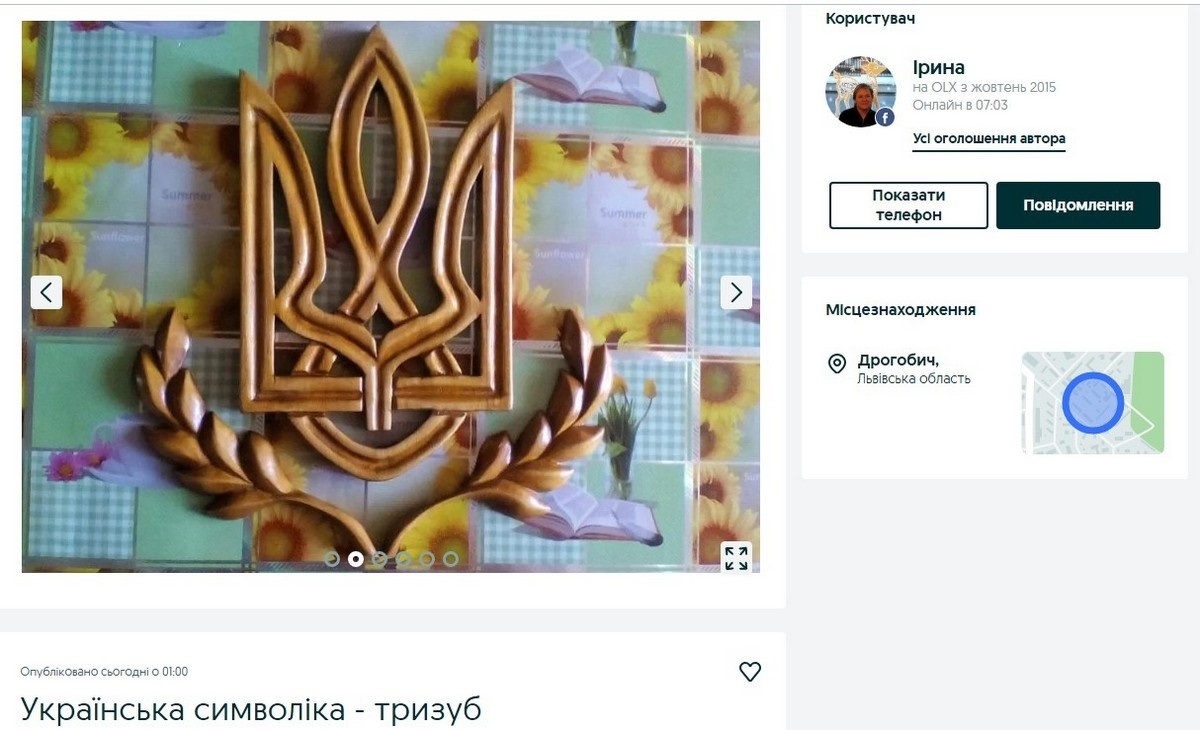This screenshot has width=1200, height=730.
Task: Click the Facebook badge on seller avatar
Action: tap(885, 117)
